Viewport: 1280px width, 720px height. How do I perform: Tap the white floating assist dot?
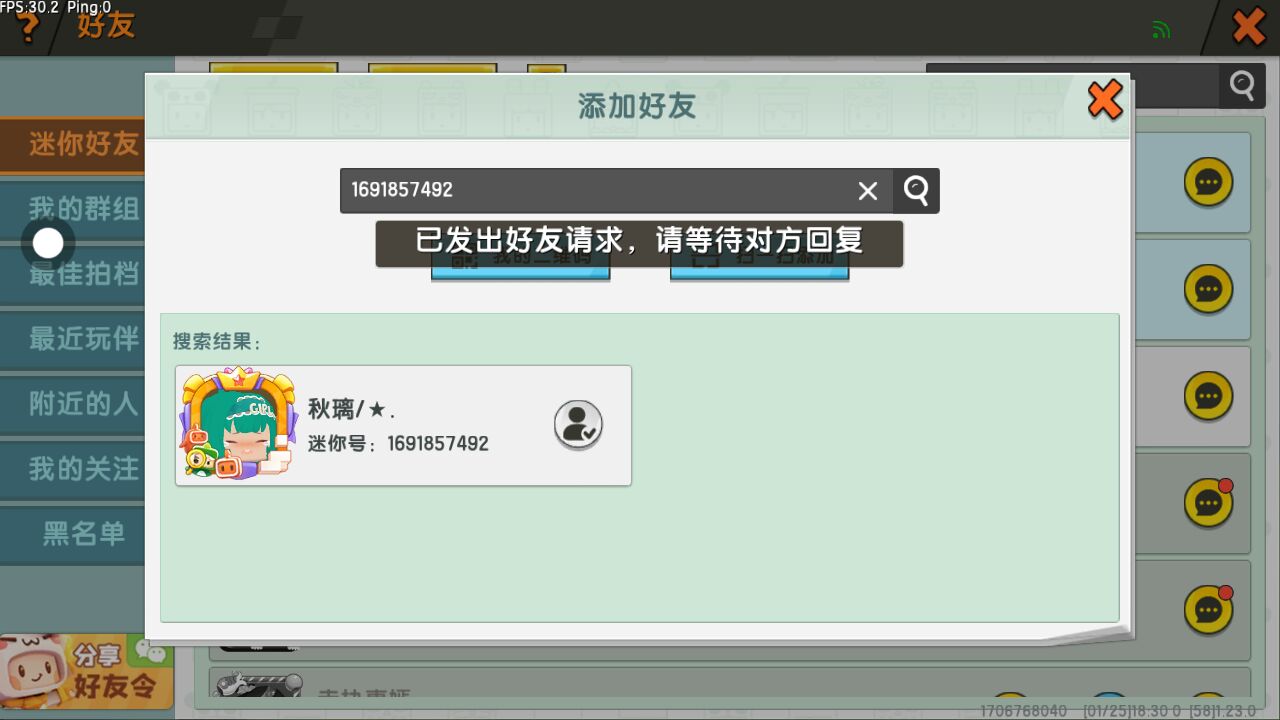pos(48,243)
